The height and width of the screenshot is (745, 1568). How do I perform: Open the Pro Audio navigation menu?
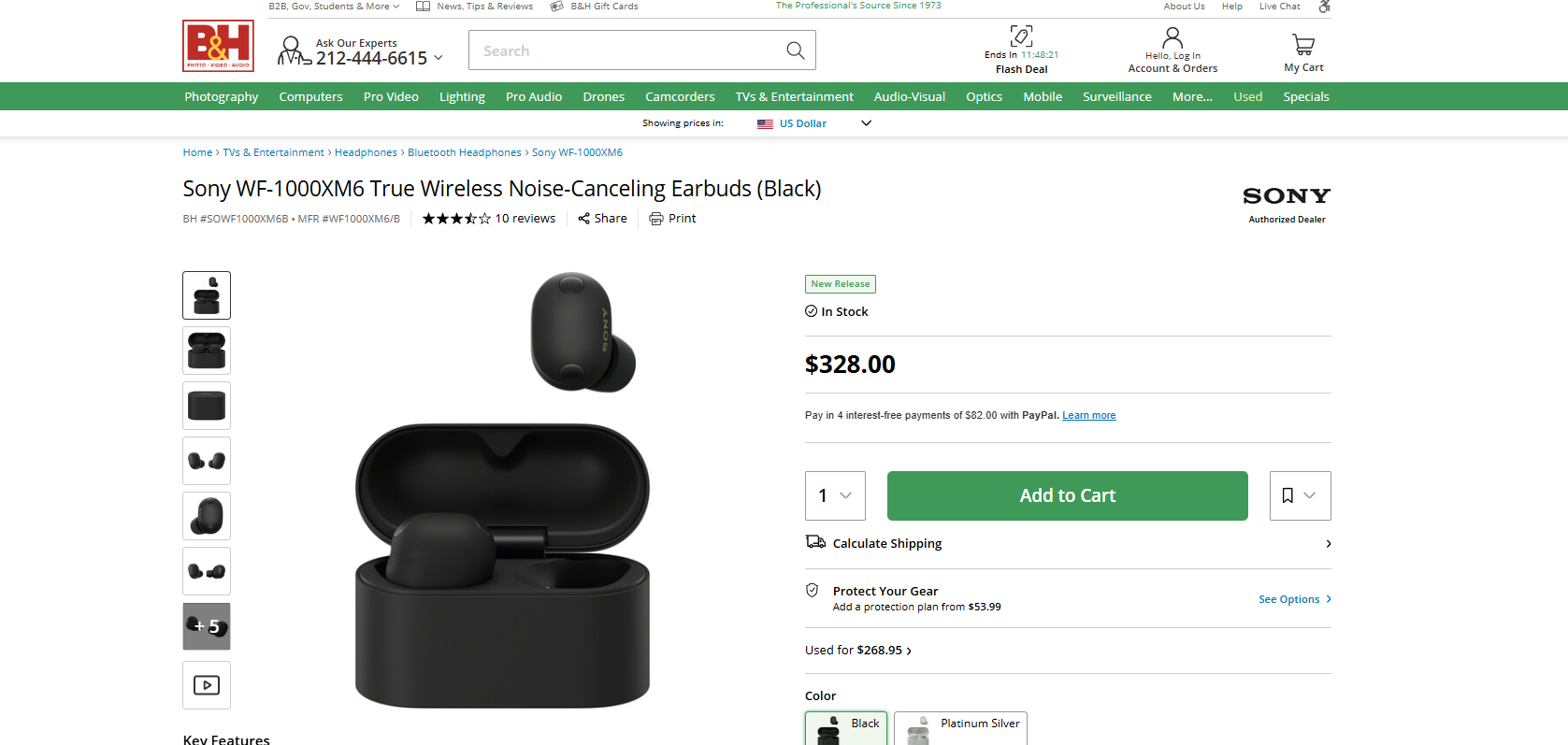[533, 96]
